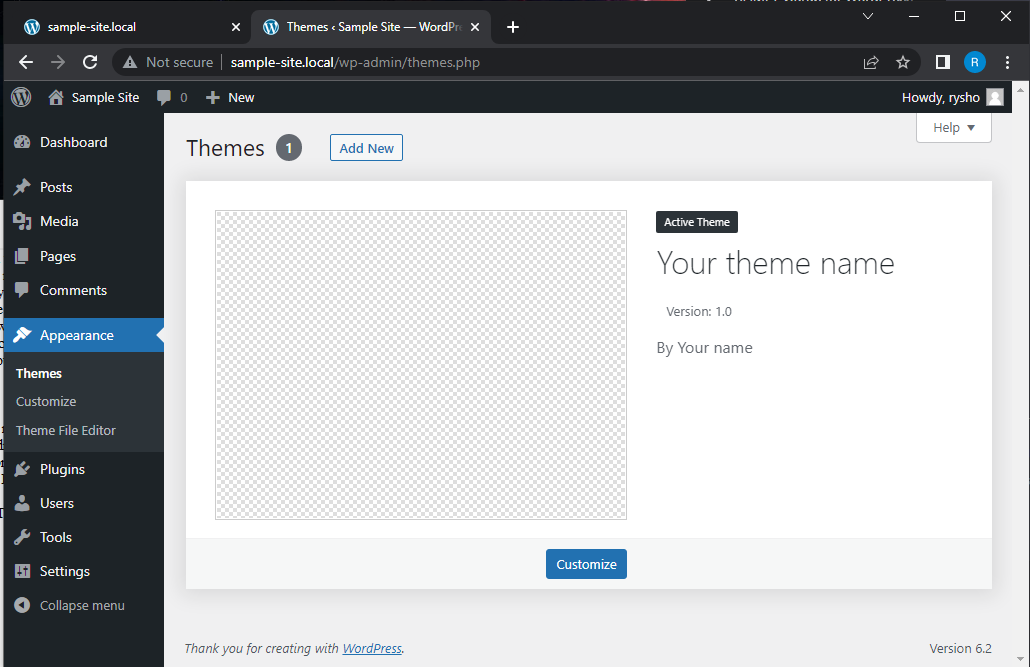Click the Plugins plug icon
Viewport: 1030px width, 667px height.
pyautogui.click(x=22, y=469)
